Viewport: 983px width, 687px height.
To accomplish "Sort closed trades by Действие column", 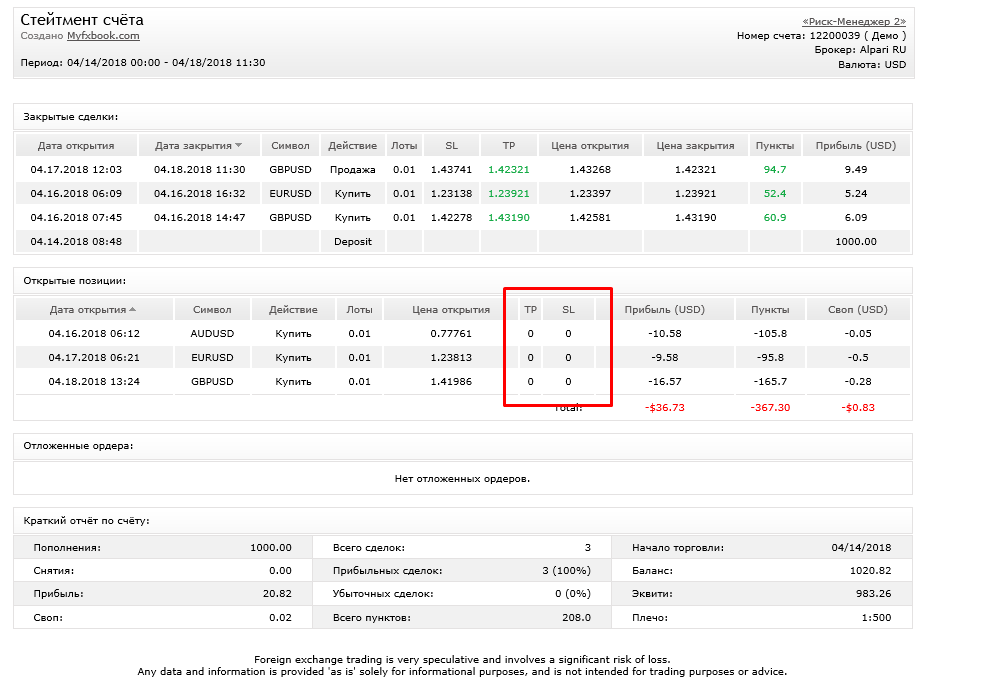I will point(352,145).
